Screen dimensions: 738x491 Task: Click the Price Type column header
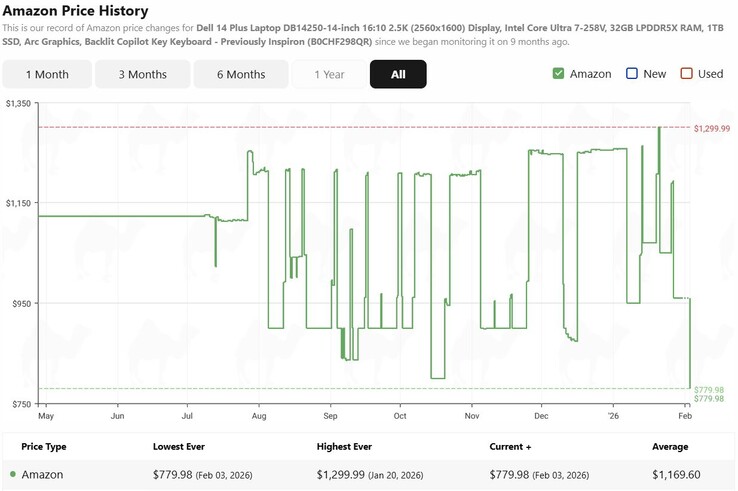pos(44,447)
